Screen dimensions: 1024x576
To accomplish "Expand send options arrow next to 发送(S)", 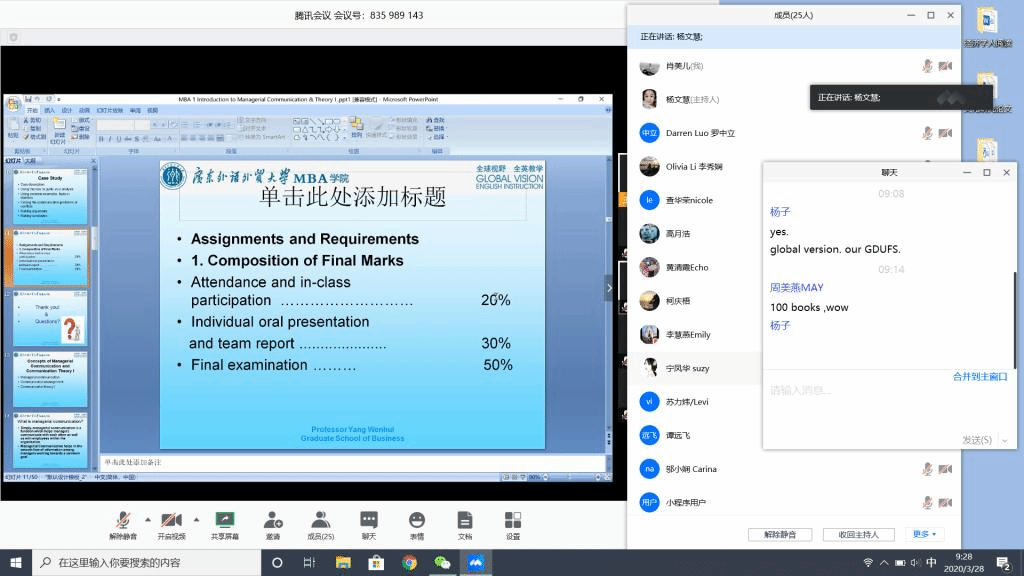I will (x=1004, y=440).
